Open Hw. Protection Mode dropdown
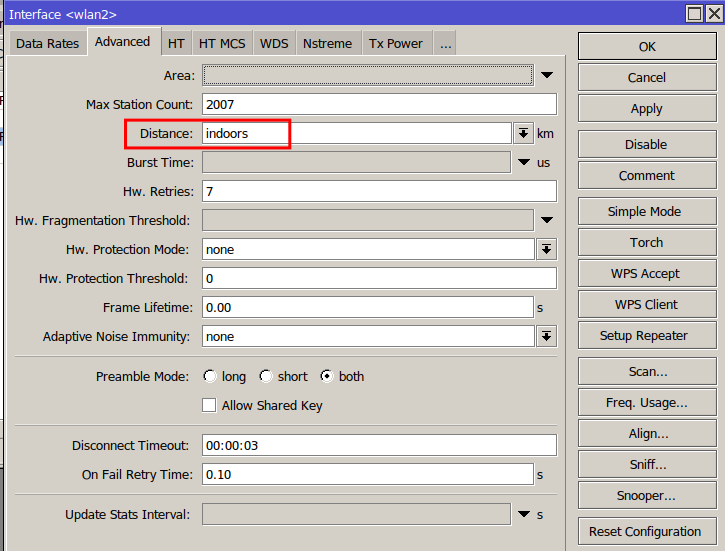Image resolution: width=725 pixels, height=551 pixels. (546, 249)
